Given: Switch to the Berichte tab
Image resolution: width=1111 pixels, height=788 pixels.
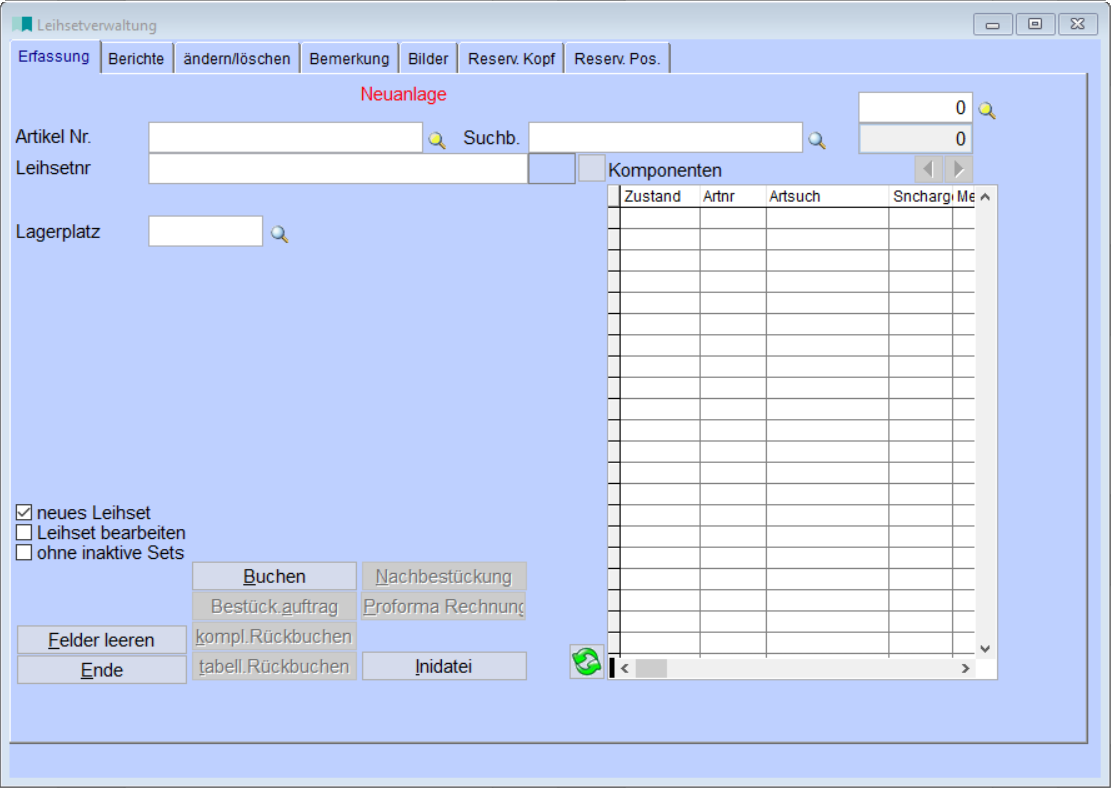Looking at the screenshot, I should [136, 59].
